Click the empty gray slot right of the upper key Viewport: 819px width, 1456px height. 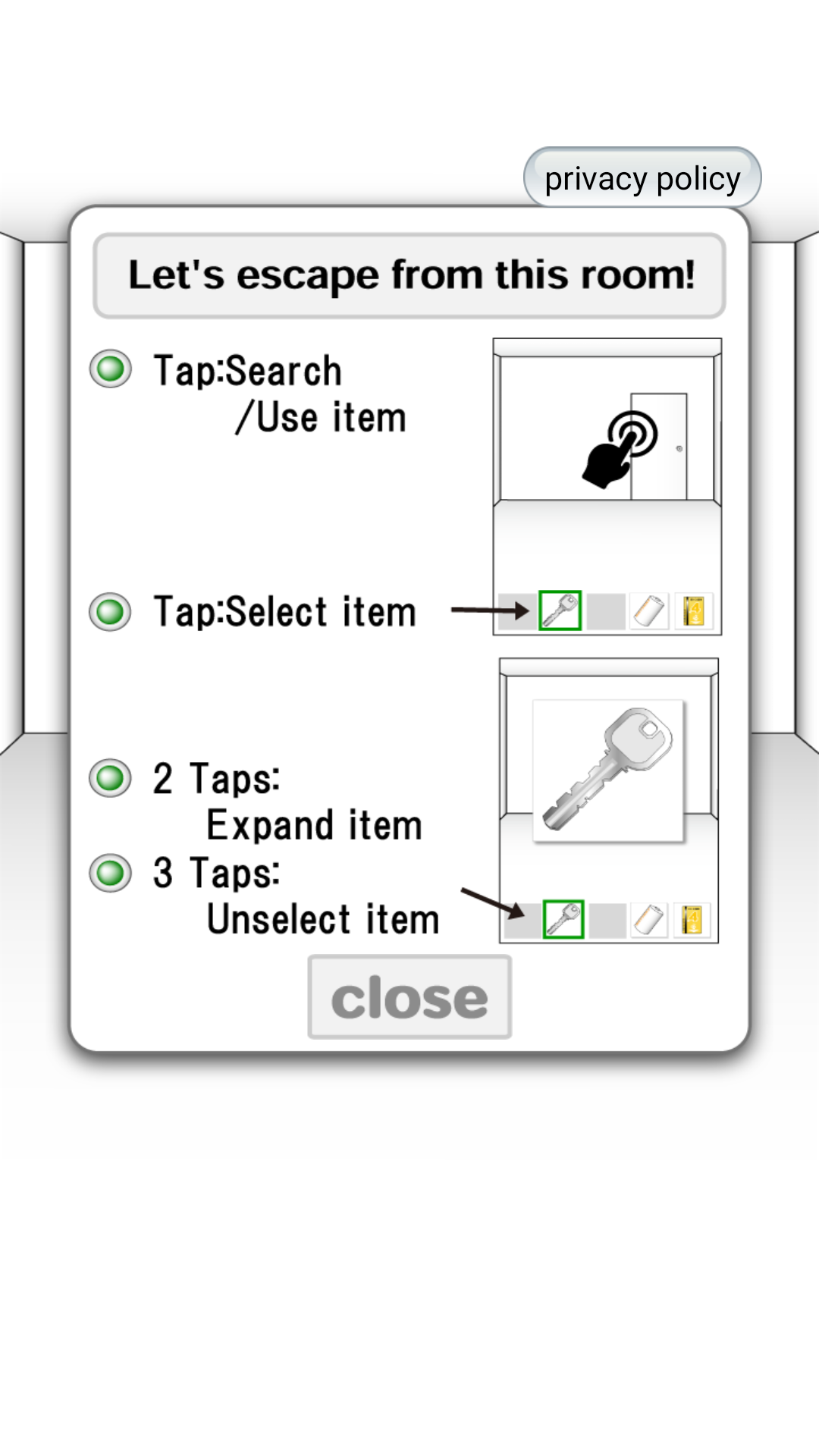[x=605, y=611]
